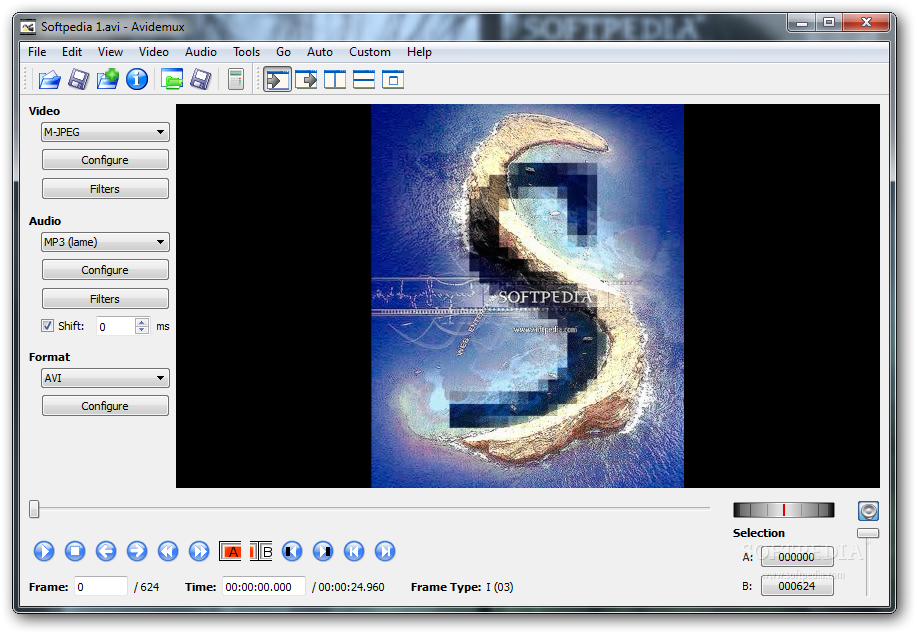Set selection marker B
The width and height of the screenshot is (917, 634).
pyautogui.click(x=261, y=551)
